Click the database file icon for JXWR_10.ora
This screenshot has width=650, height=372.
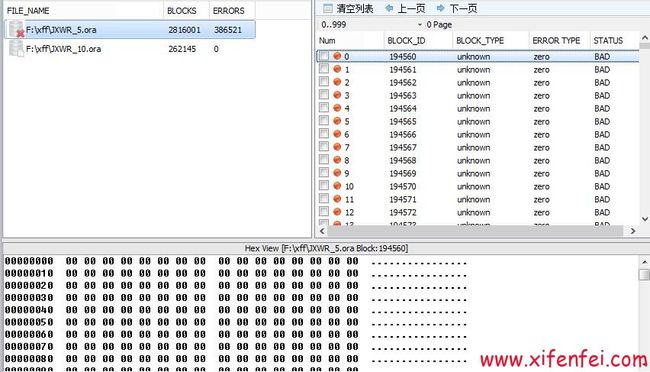pos(17,49)
